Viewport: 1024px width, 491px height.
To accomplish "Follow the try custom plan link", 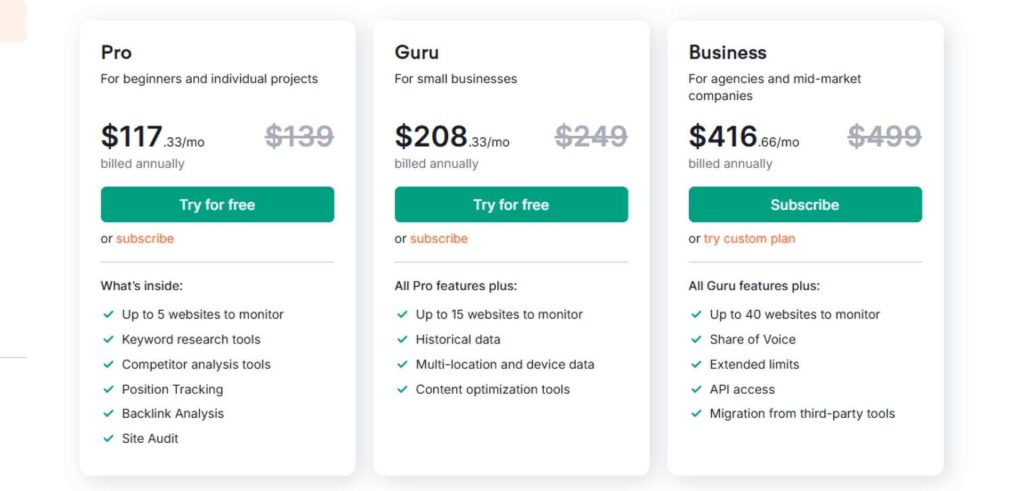I will point(749,239).
